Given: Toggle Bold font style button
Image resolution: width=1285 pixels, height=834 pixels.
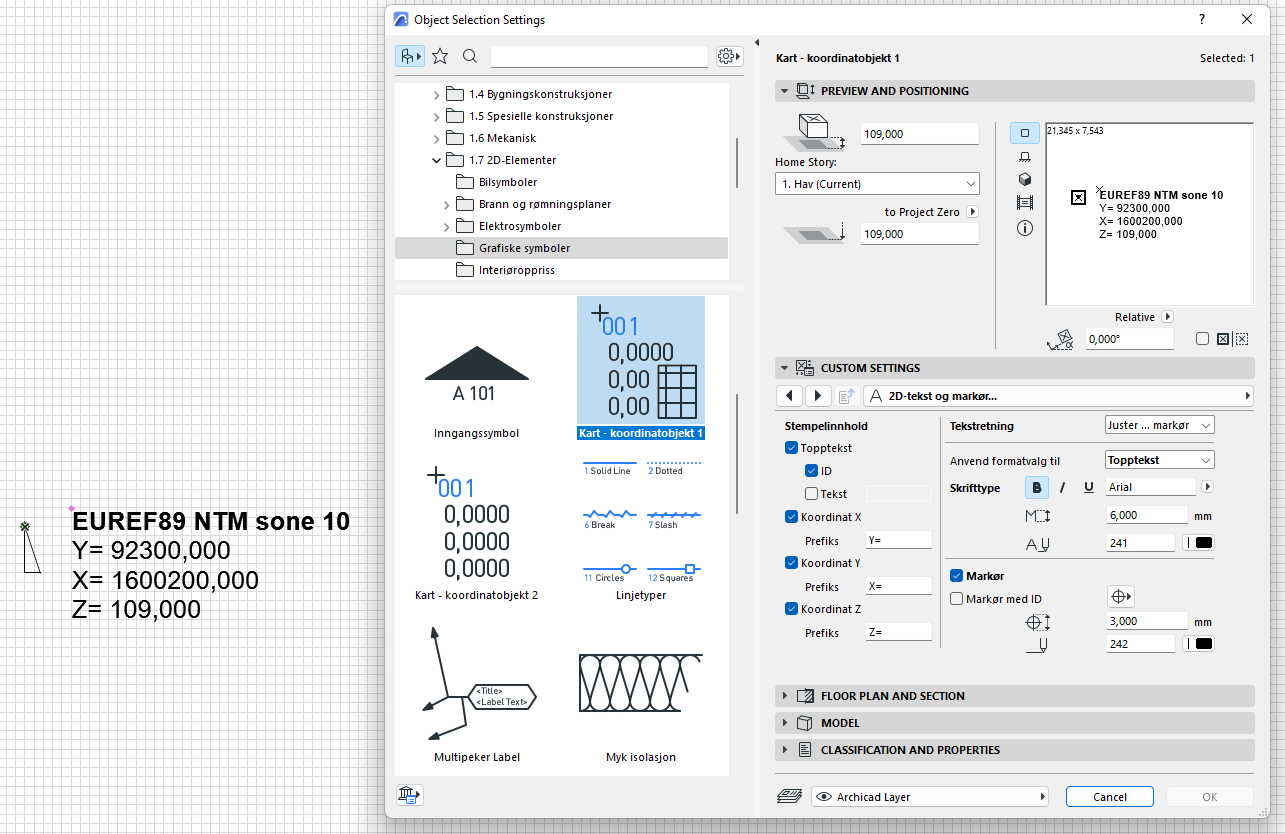Looking at the screenshot, I should [x=1037, y=487].
